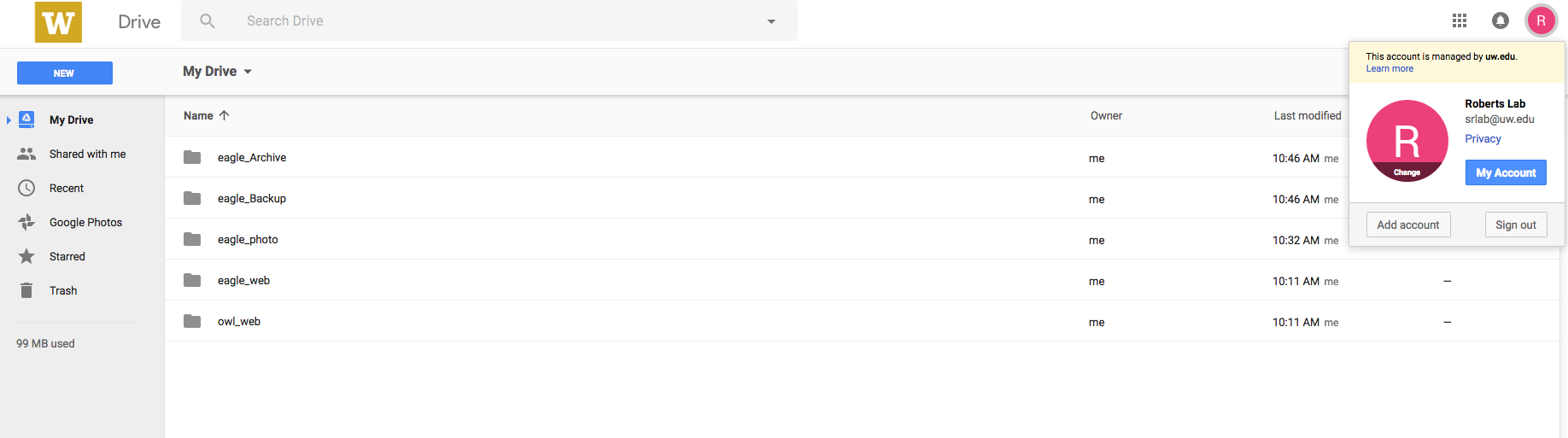Change the large profile picture

click(1407, 172)
